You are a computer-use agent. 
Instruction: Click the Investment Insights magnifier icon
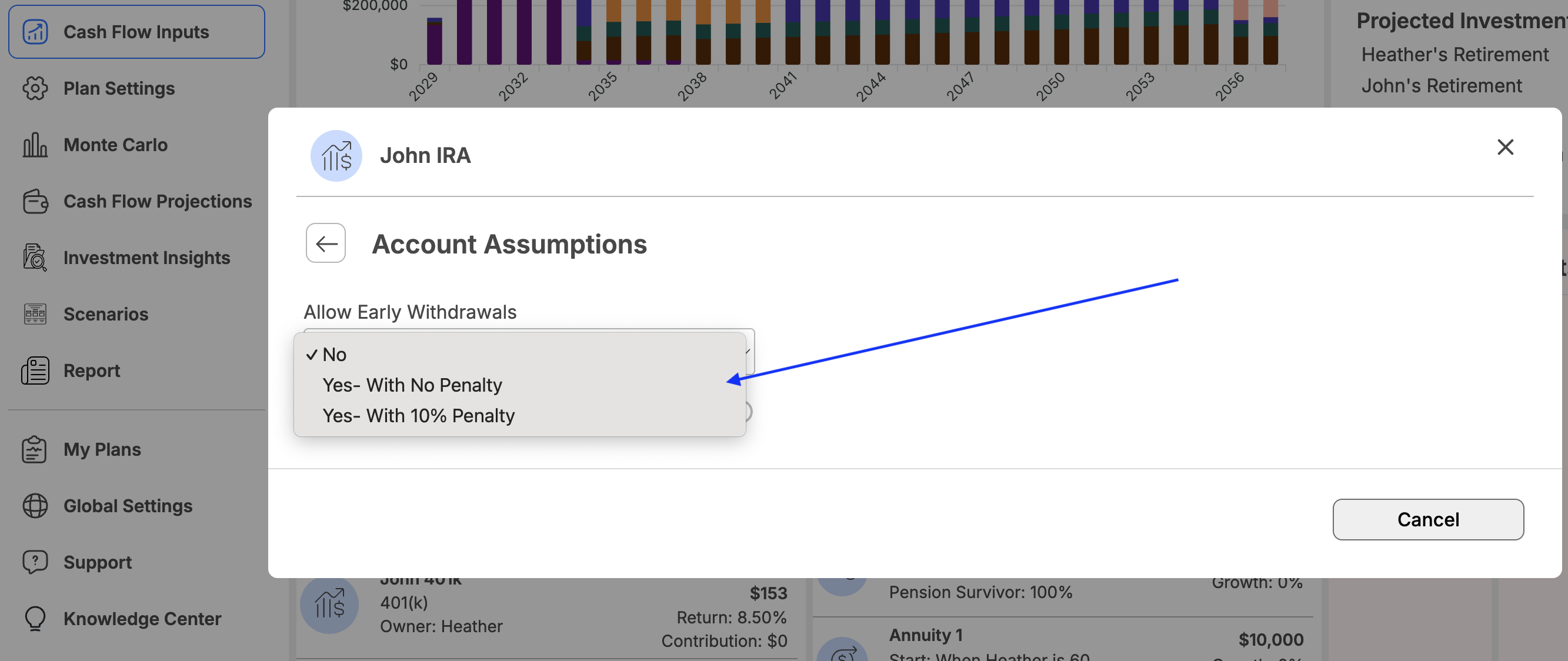(35, 258)
